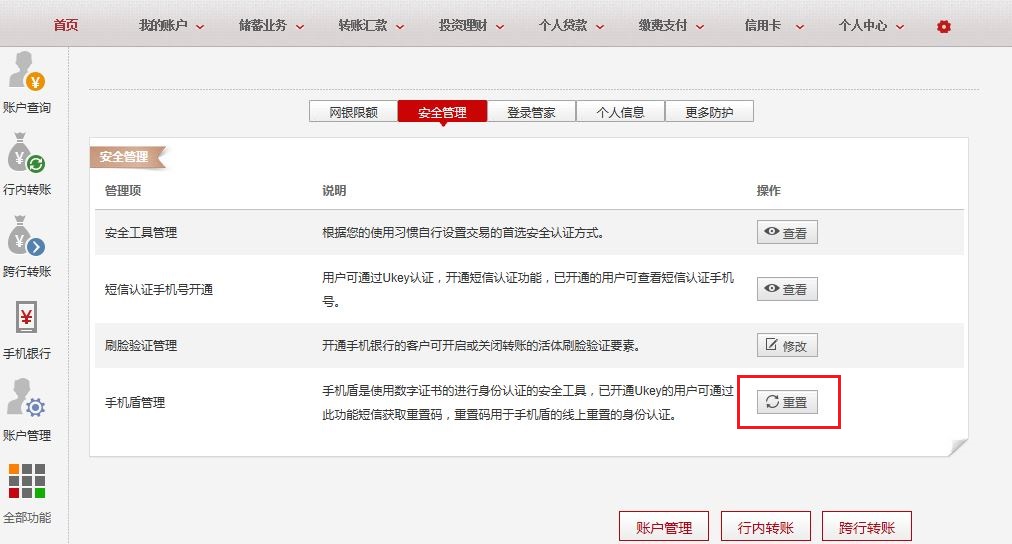Click the 操作 column header
The image size is (1012, 544).
tap(769, 190)
